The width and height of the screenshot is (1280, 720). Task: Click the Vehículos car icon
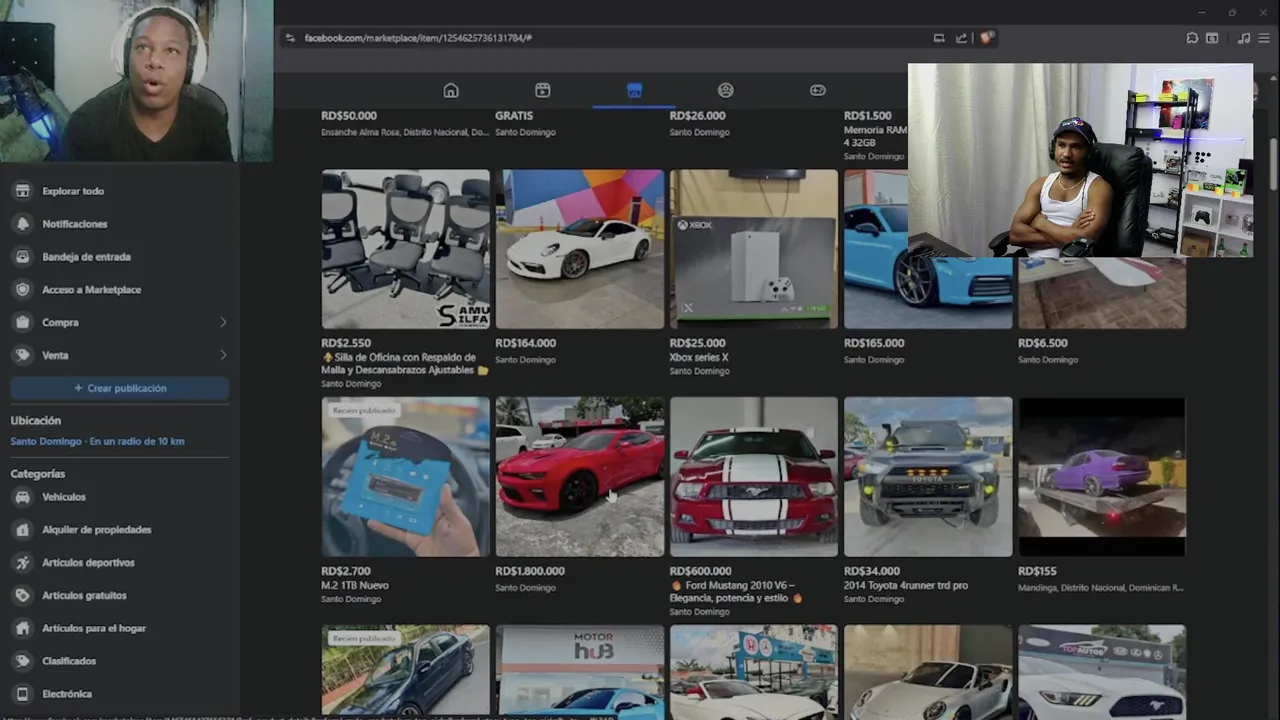tap(22, 497)
